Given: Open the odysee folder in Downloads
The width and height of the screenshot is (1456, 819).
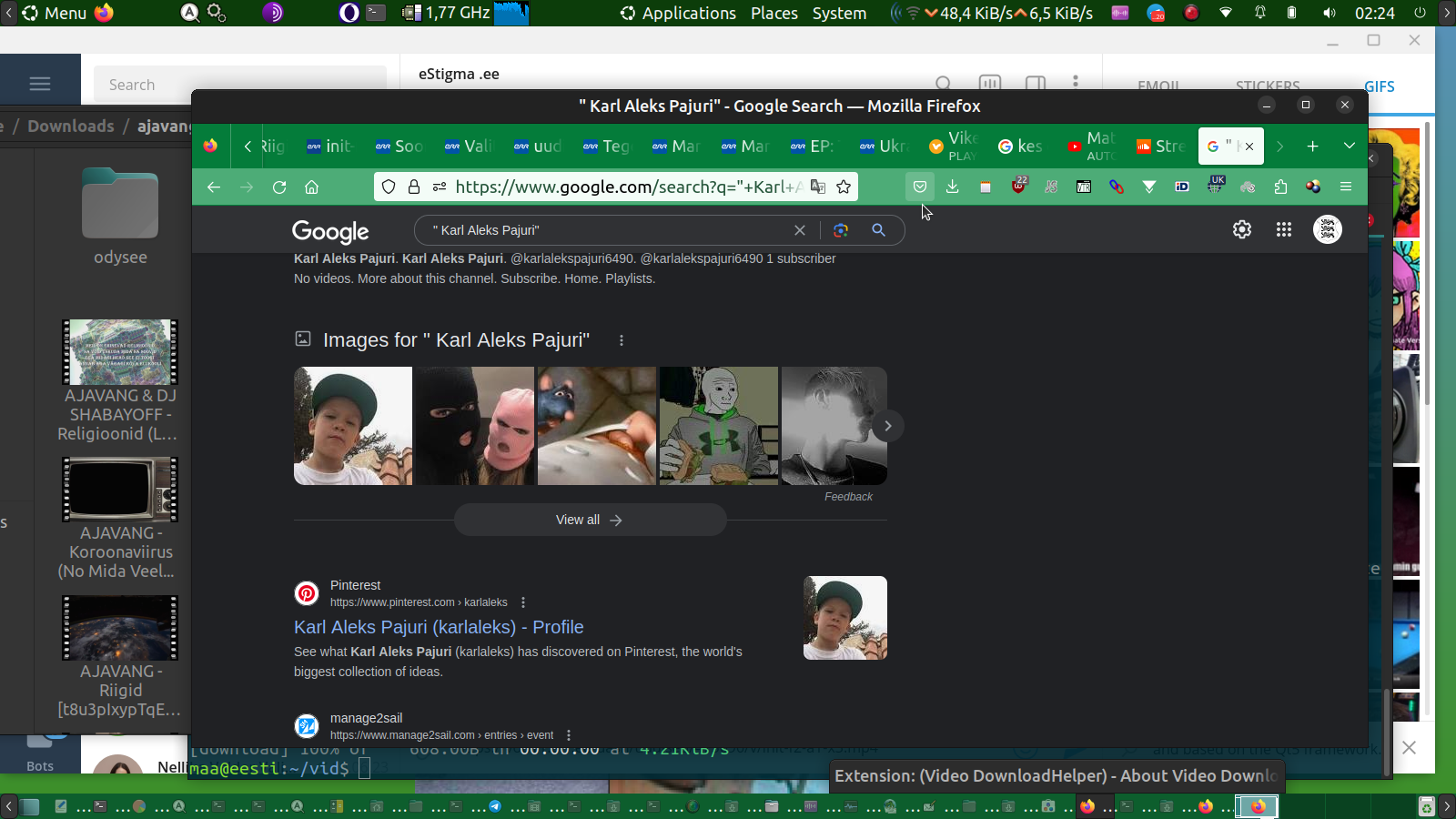Looking at the screenshot, I should [120, 217].
